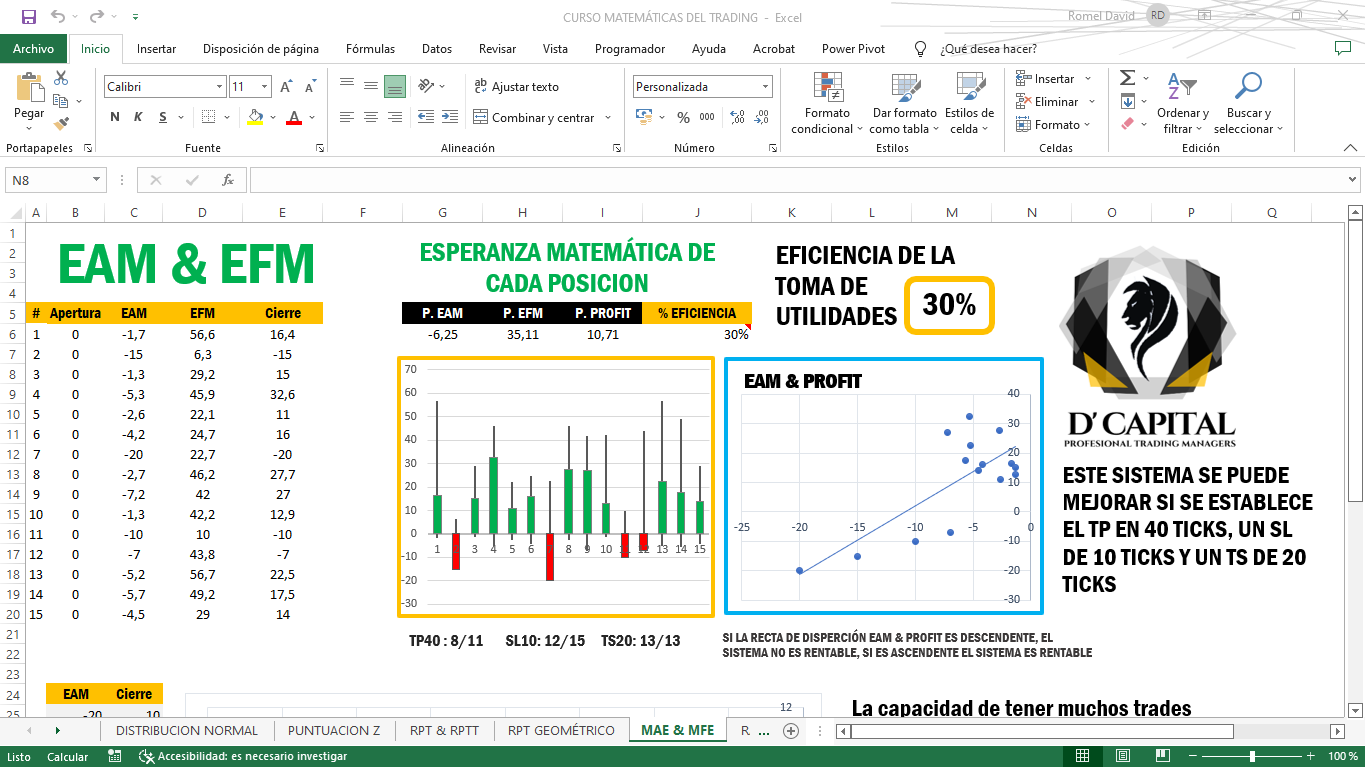Open the font size 11 dropdown
This screenshot has height=768, width=1365.
click(264, 87)
